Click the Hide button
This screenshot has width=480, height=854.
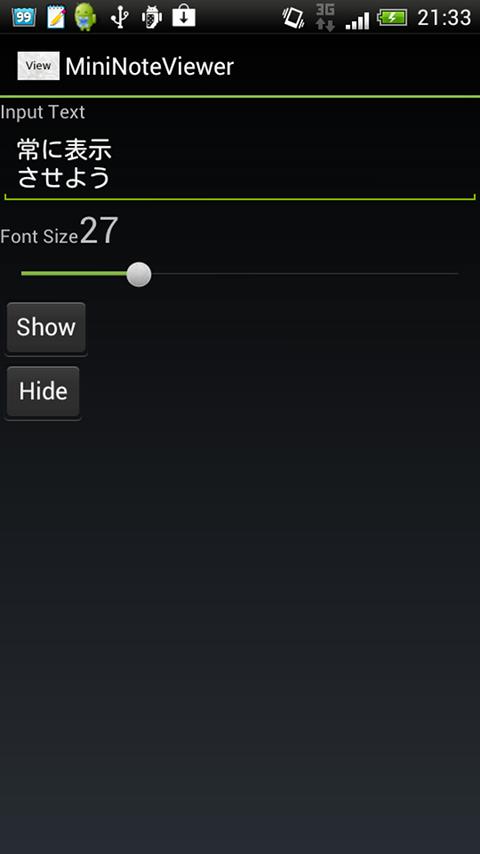coord(43,392)
